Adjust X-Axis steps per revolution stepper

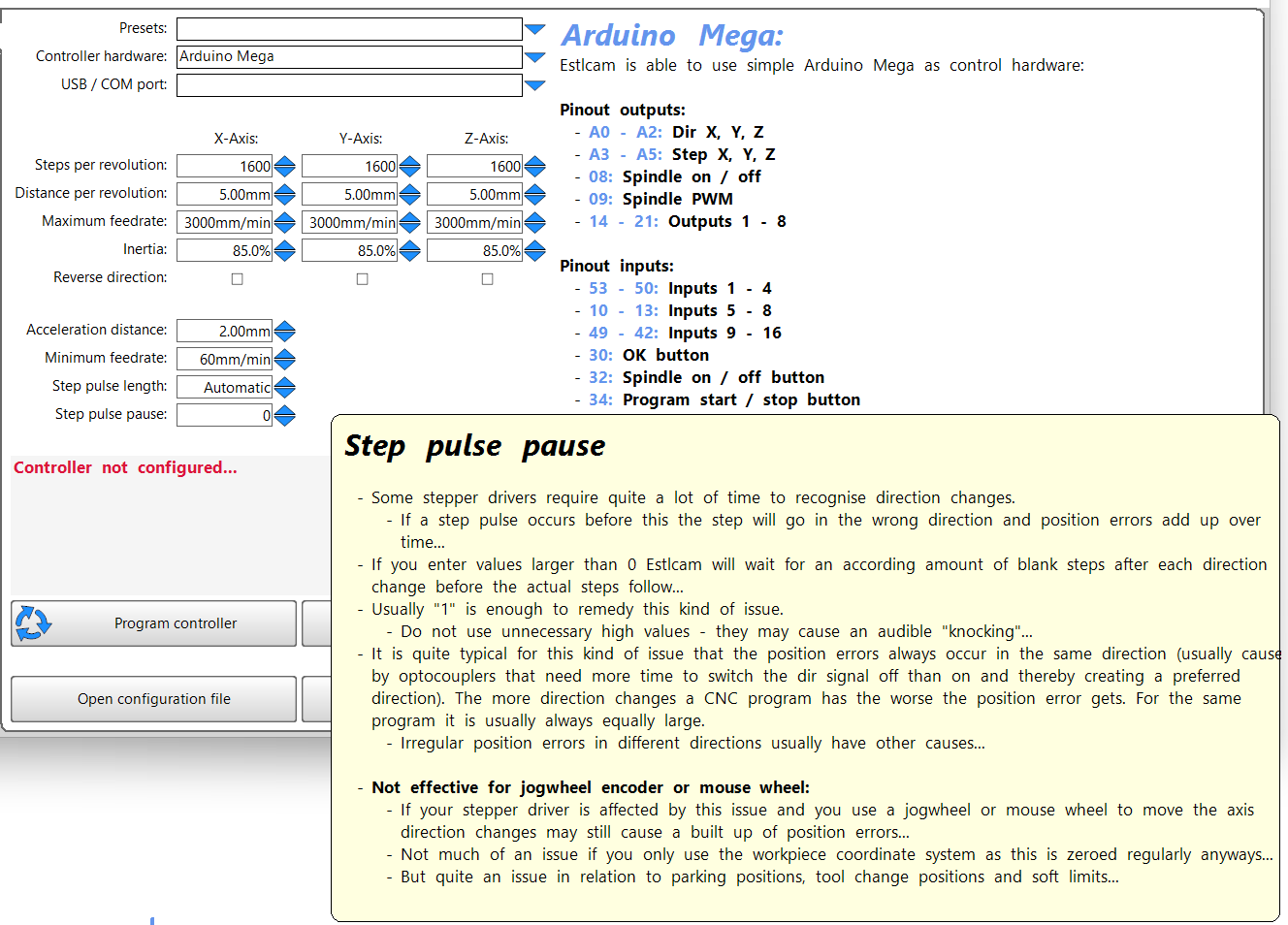284,167
